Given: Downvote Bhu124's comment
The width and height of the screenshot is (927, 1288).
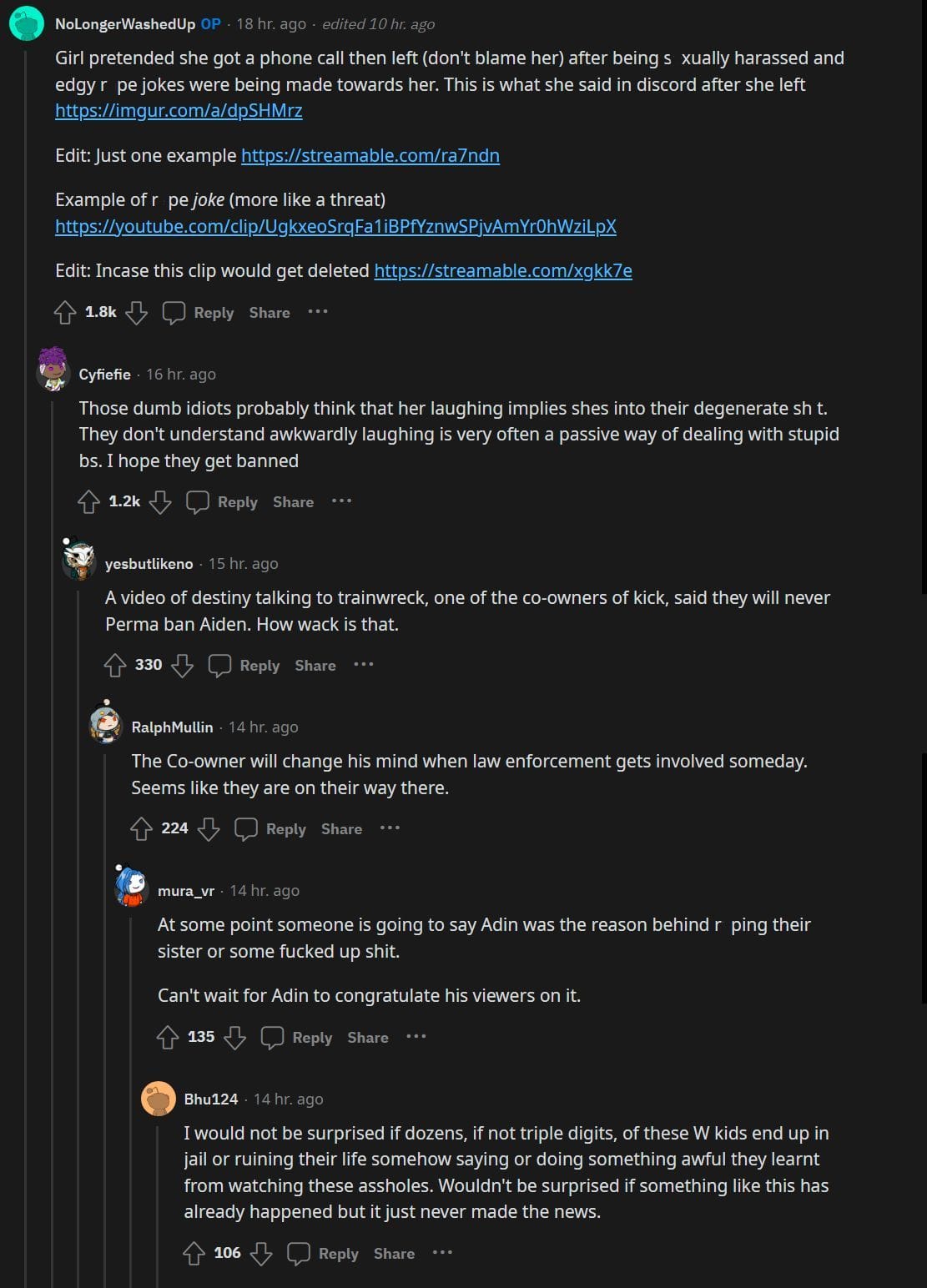Looking at the screenshot, I should click(261, 1253).
